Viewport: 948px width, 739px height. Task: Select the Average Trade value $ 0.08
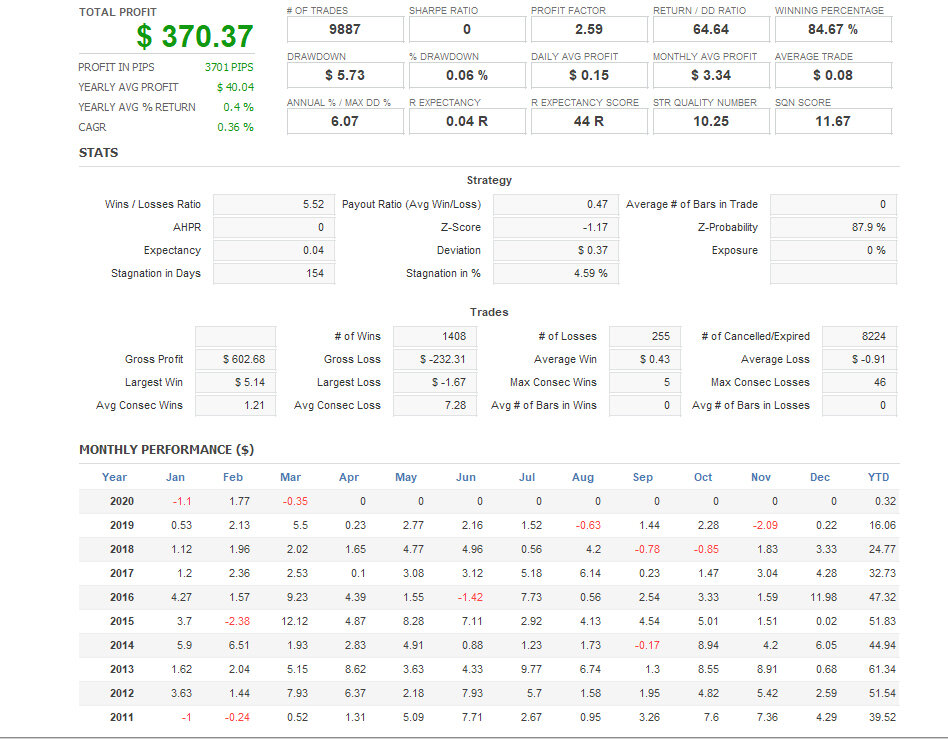point(833,75)
